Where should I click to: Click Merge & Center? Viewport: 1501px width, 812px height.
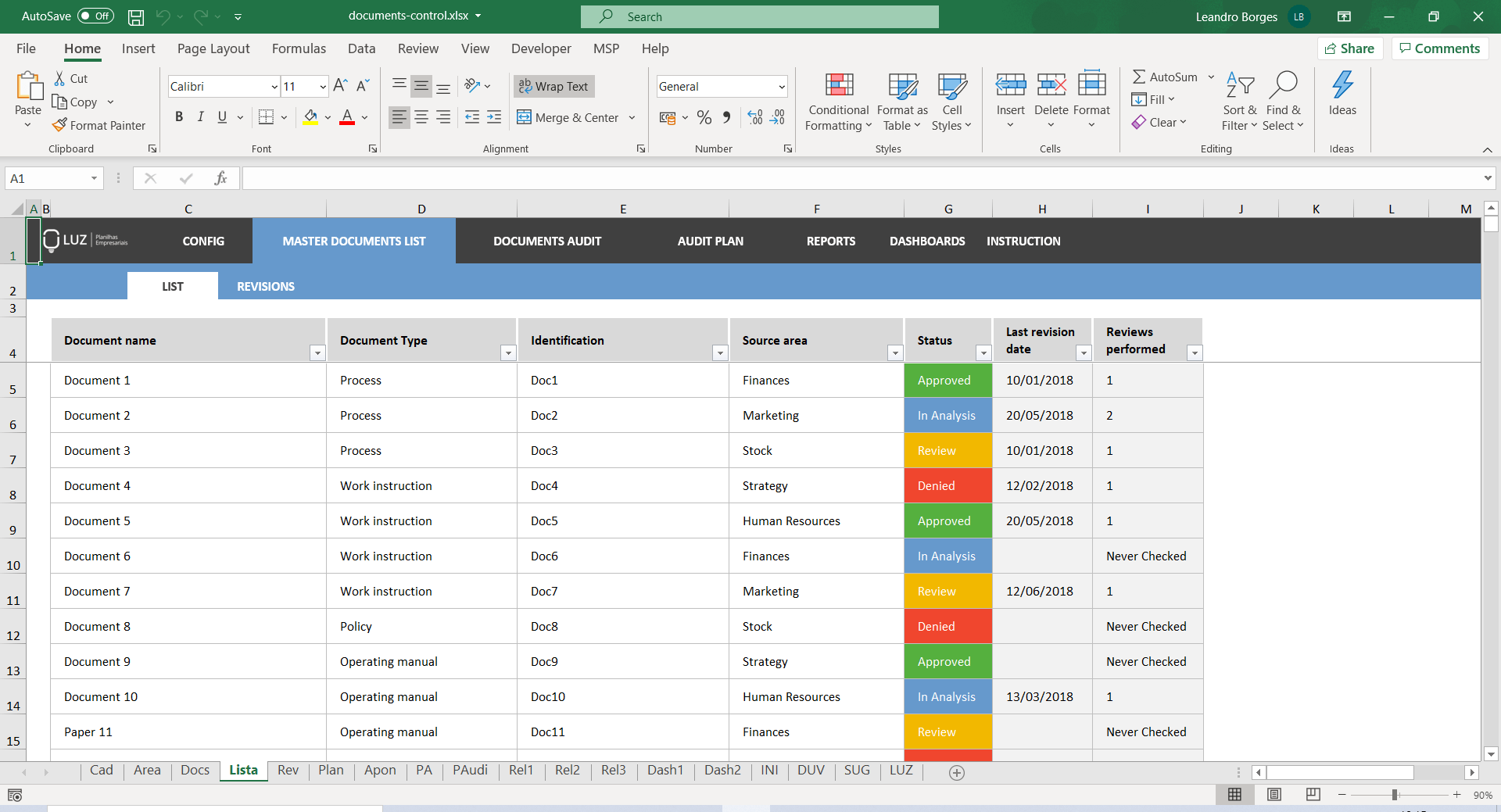tap(568, 117)
